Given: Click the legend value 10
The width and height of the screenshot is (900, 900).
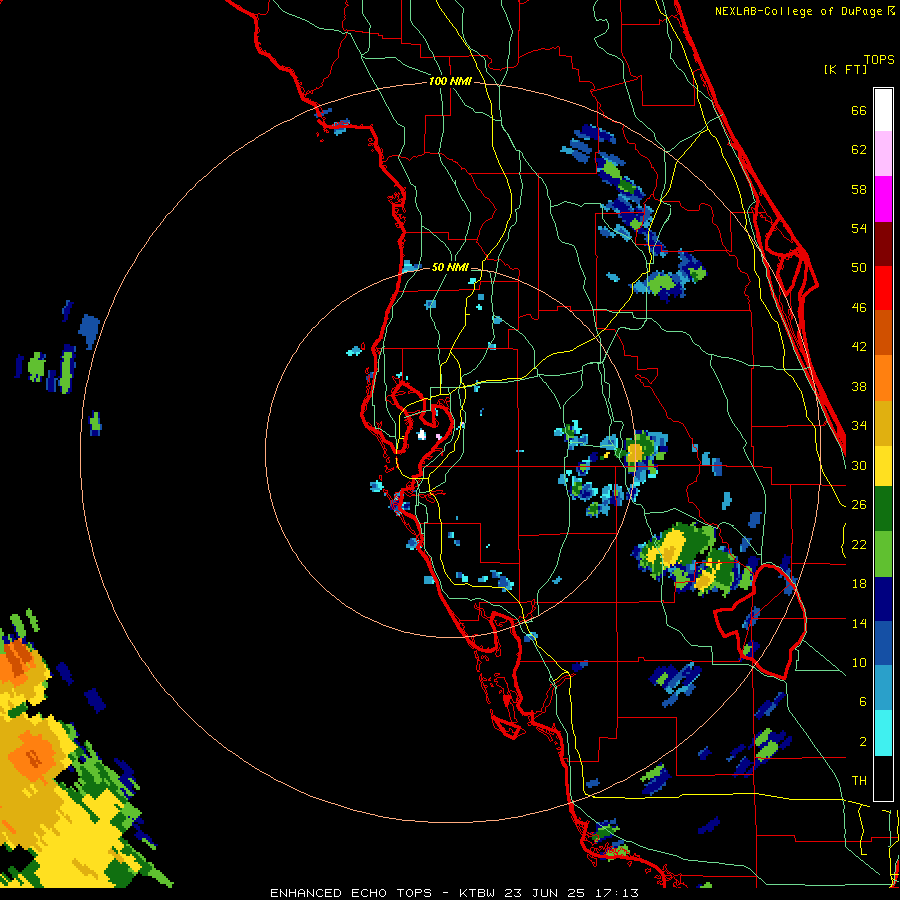Looking at the screenshot, I should (859, 662).
